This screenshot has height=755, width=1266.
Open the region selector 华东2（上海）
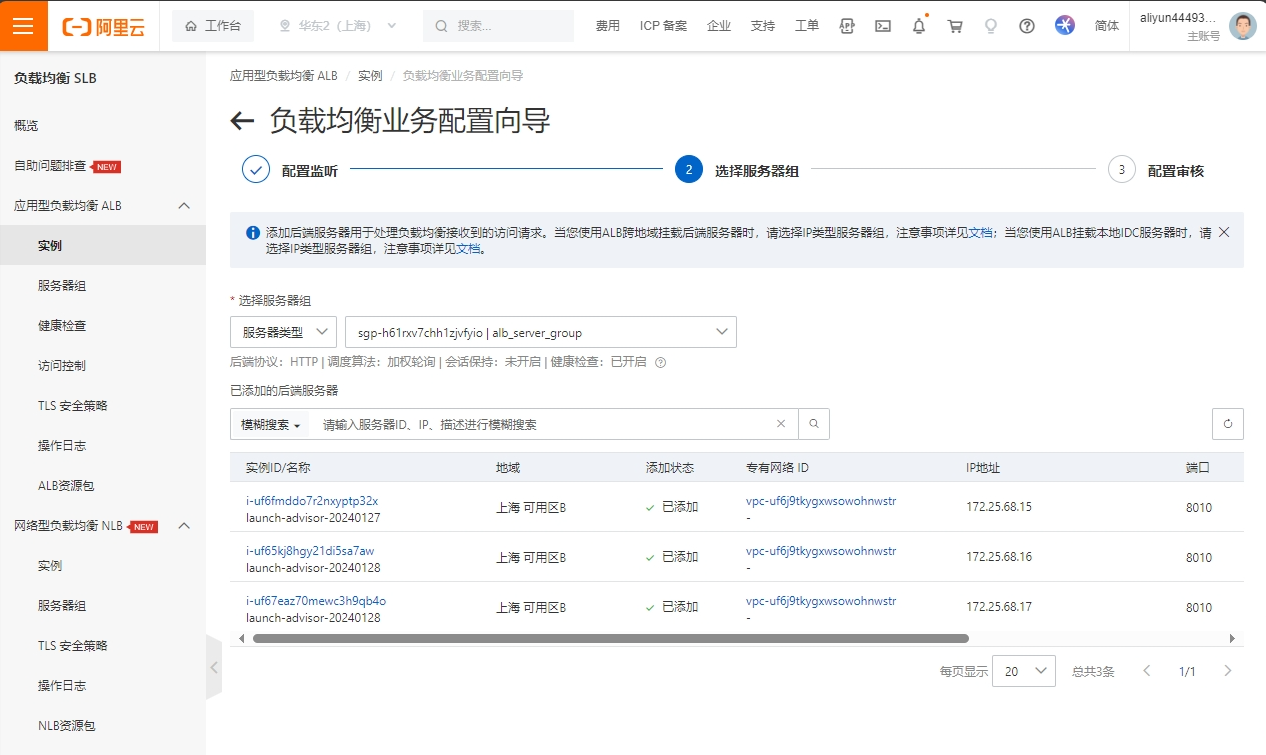click(337, 26)
